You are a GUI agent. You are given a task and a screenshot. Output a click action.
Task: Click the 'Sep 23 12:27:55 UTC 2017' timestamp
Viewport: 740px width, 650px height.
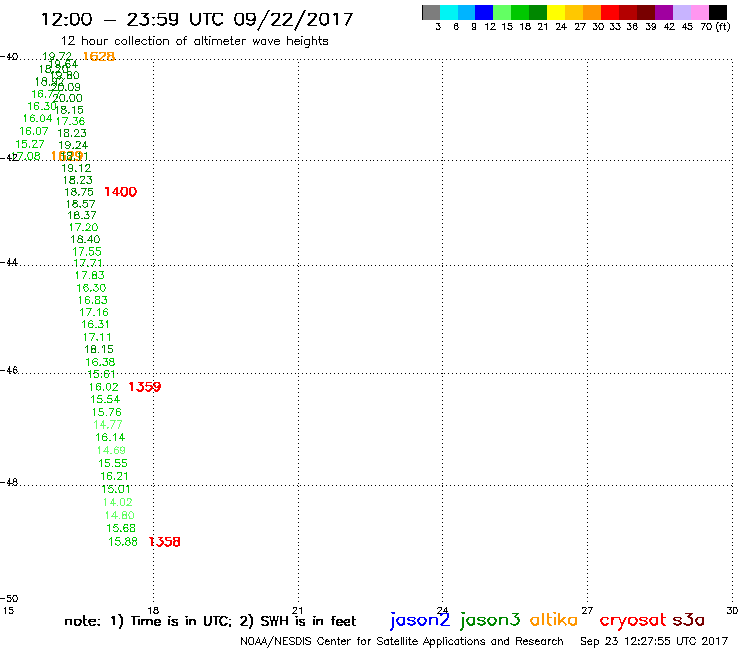pyautogui.click(x=654, y=641)
